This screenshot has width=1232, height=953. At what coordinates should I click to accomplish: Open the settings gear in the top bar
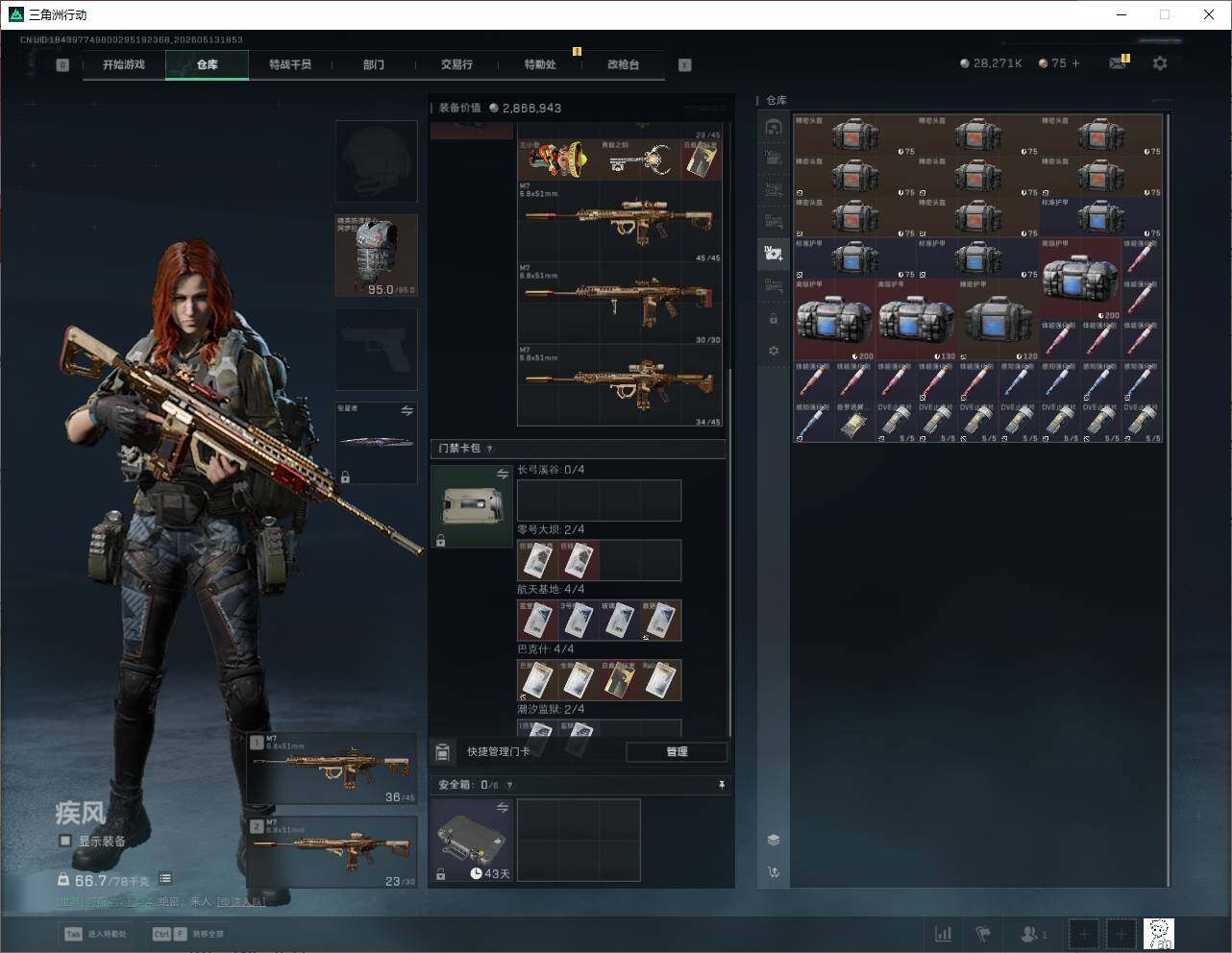tap(1160, 63)
